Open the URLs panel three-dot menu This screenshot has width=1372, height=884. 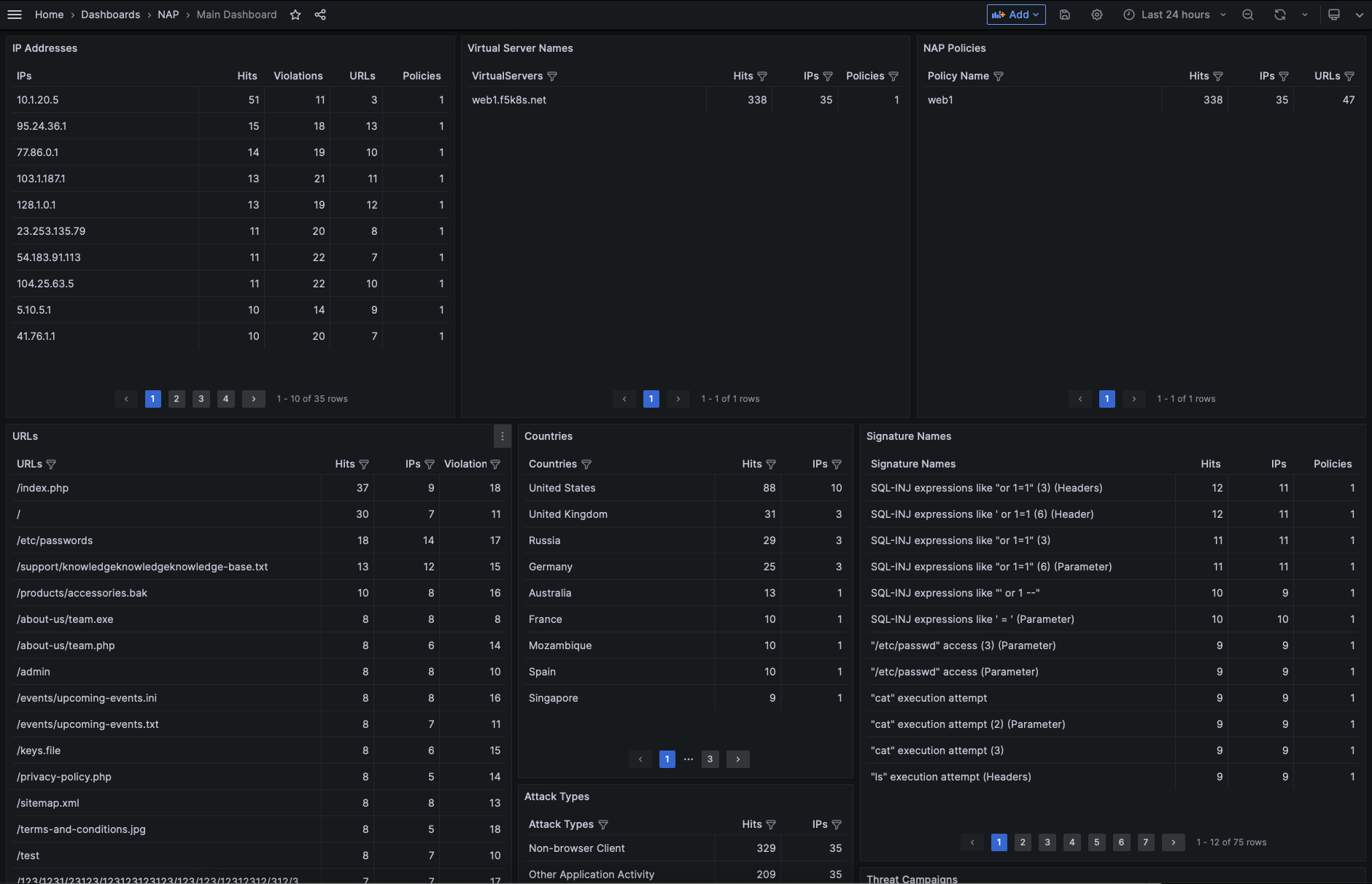coord(503,436)
